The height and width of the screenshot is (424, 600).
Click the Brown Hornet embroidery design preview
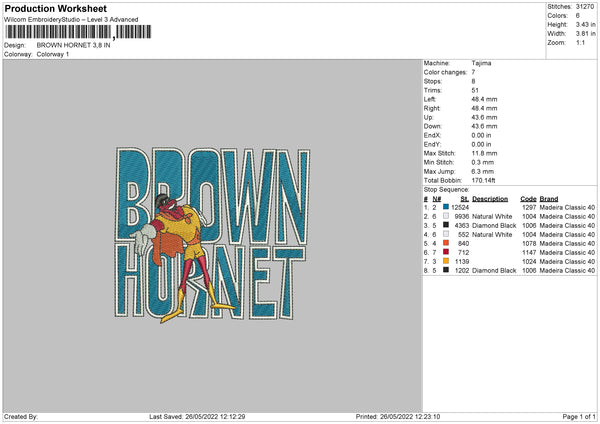coord(212,234)
